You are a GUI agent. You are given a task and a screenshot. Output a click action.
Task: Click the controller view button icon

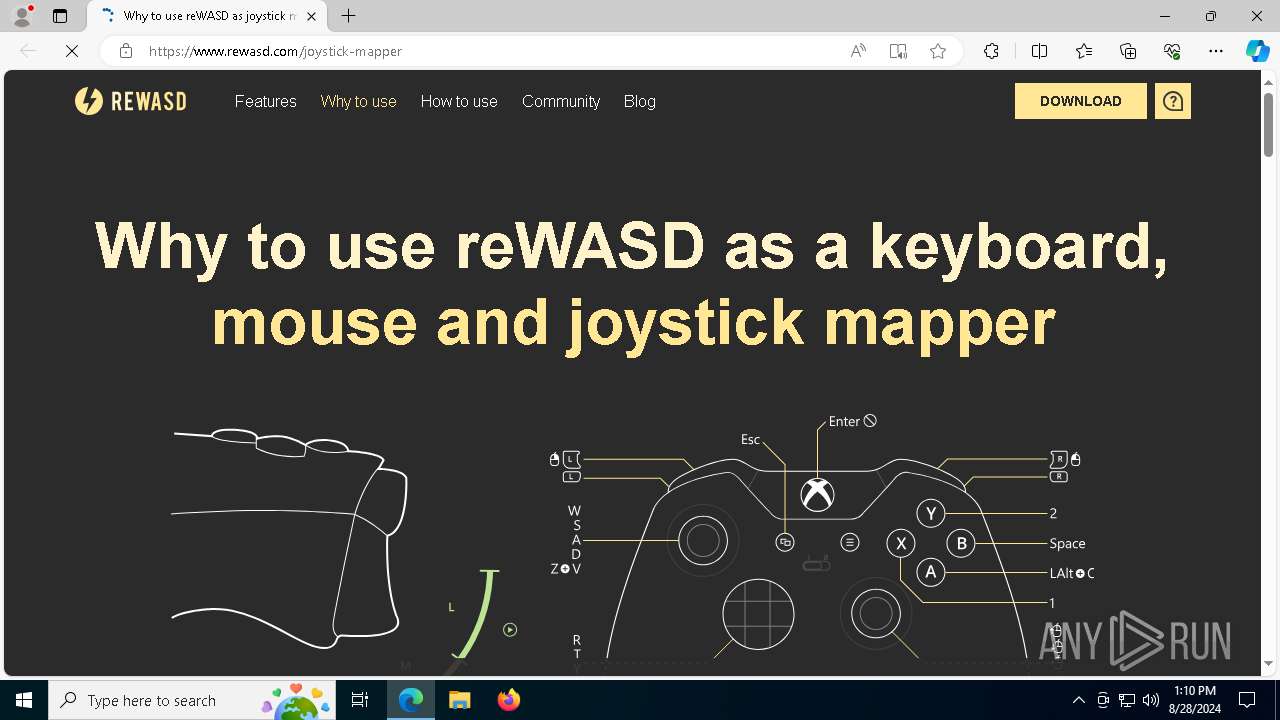point(785,542)
